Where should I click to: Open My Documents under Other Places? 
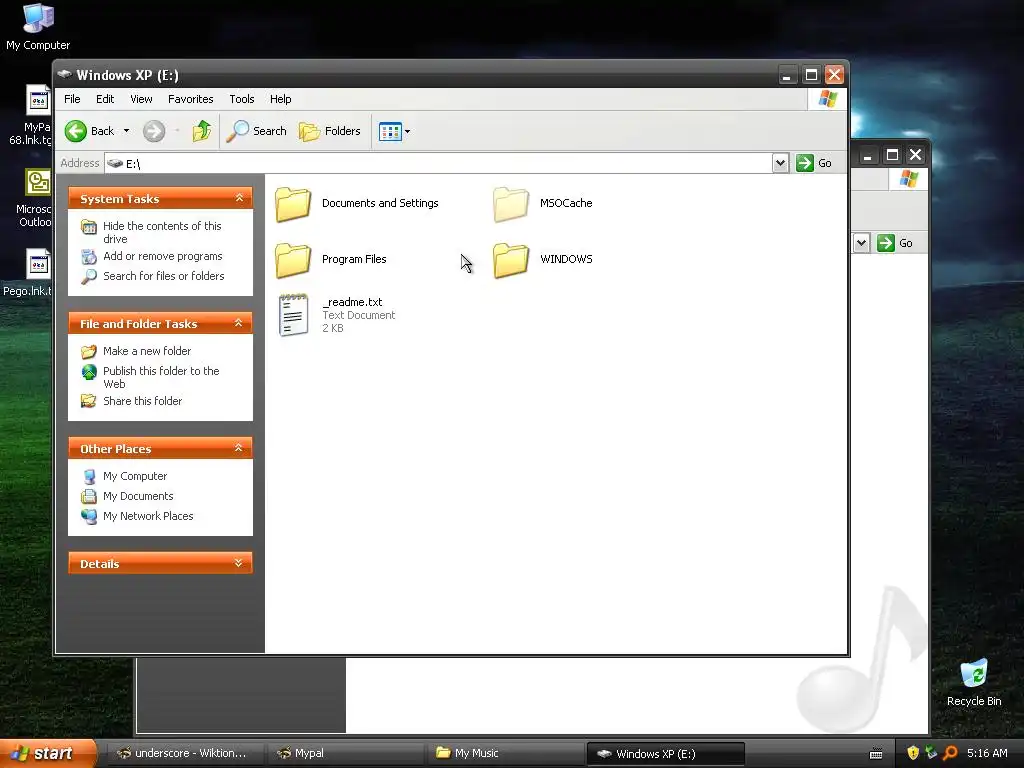click(138, 496)
